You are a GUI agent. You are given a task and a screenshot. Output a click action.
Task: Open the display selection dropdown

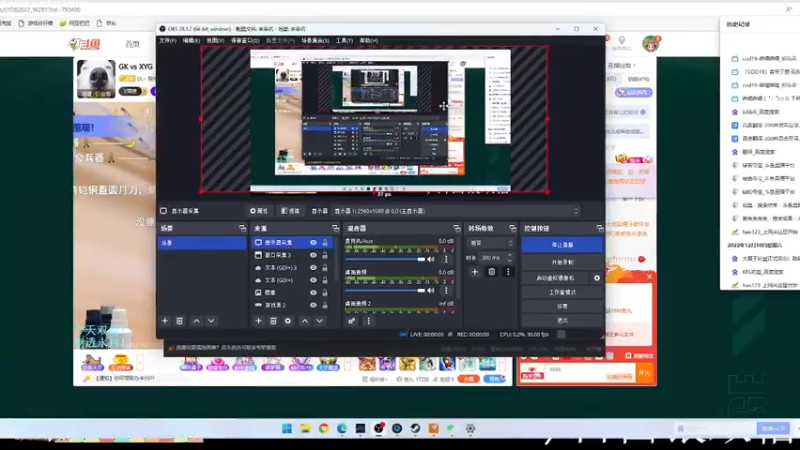coord(457,211)
